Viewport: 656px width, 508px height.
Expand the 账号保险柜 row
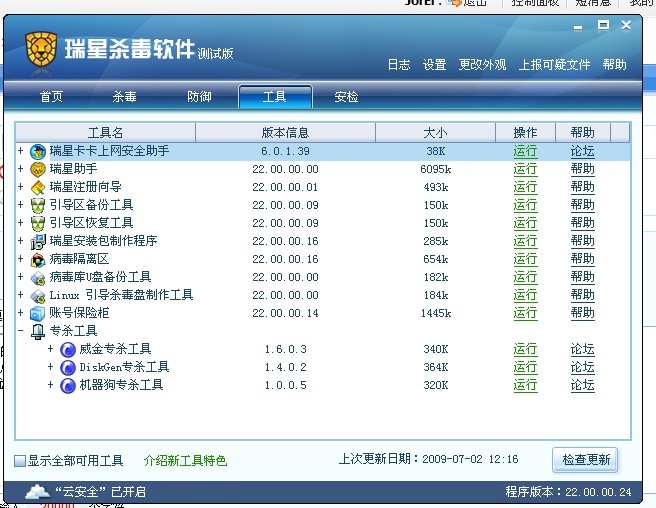(20, 312)
